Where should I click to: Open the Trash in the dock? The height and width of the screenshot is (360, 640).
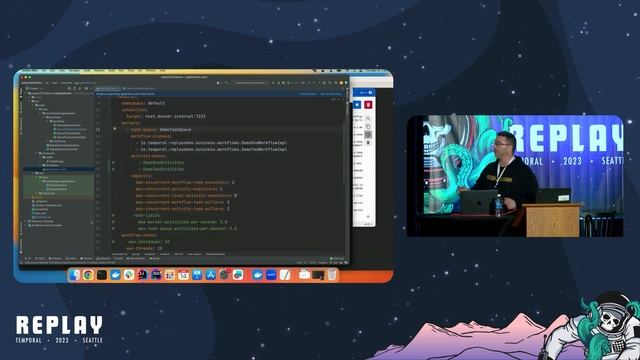point(332,275)
